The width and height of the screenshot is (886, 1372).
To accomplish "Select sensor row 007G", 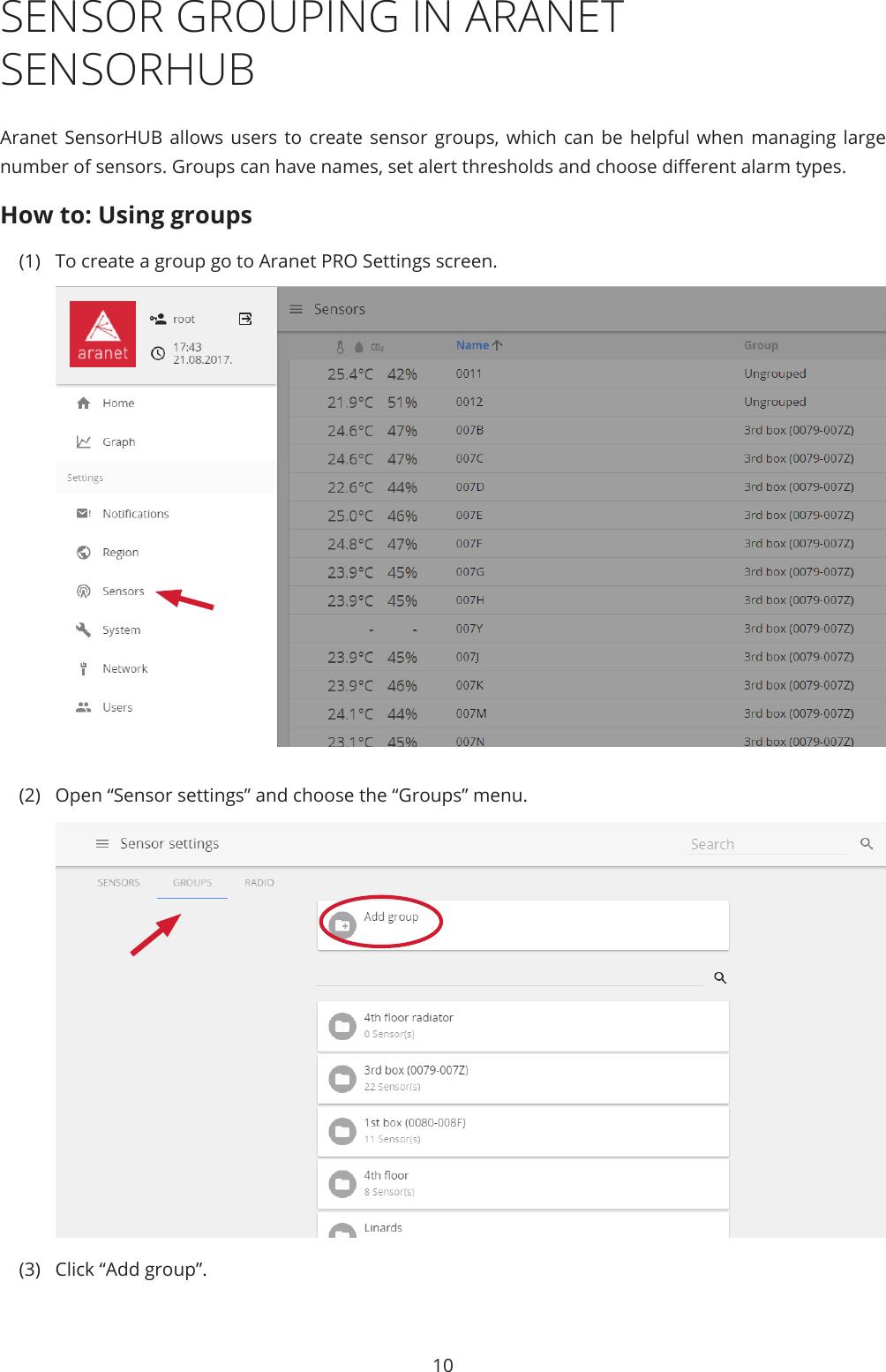I will (587, 571).
